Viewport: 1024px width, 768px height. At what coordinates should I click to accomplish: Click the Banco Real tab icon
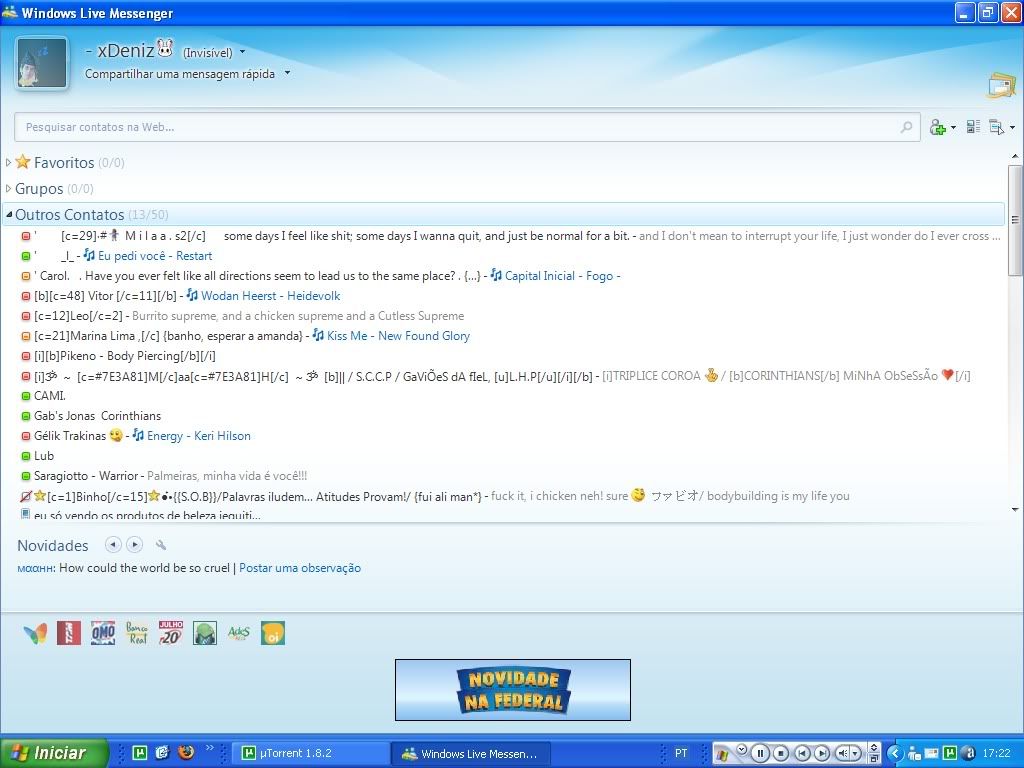[x=137, y=633]
